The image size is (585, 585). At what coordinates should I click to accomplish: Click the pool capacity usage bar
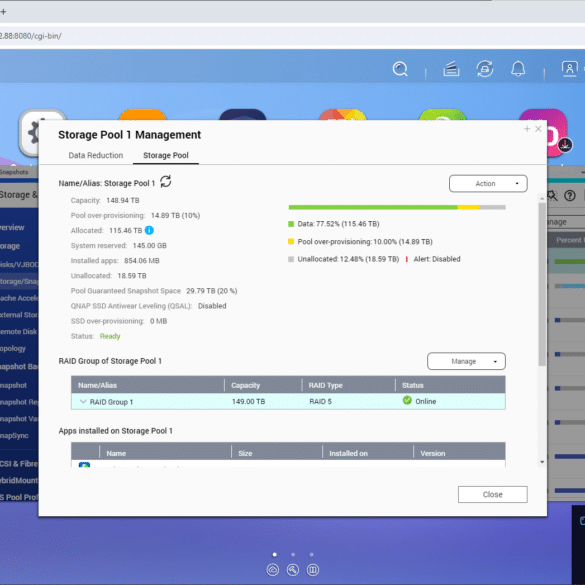(397, 207)
